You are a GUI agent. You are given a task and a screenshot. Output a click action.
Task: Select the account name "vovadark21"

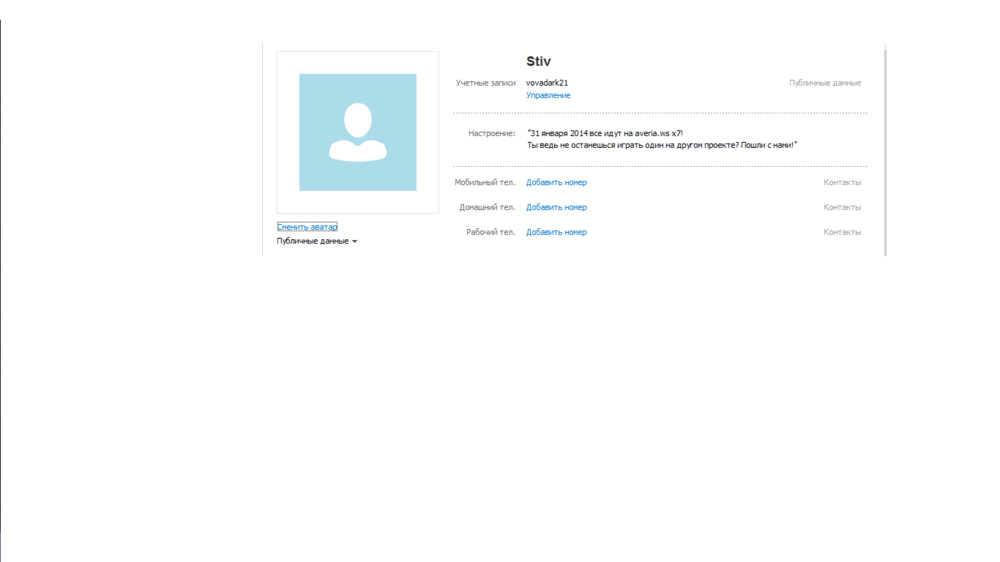coord(547,83)
